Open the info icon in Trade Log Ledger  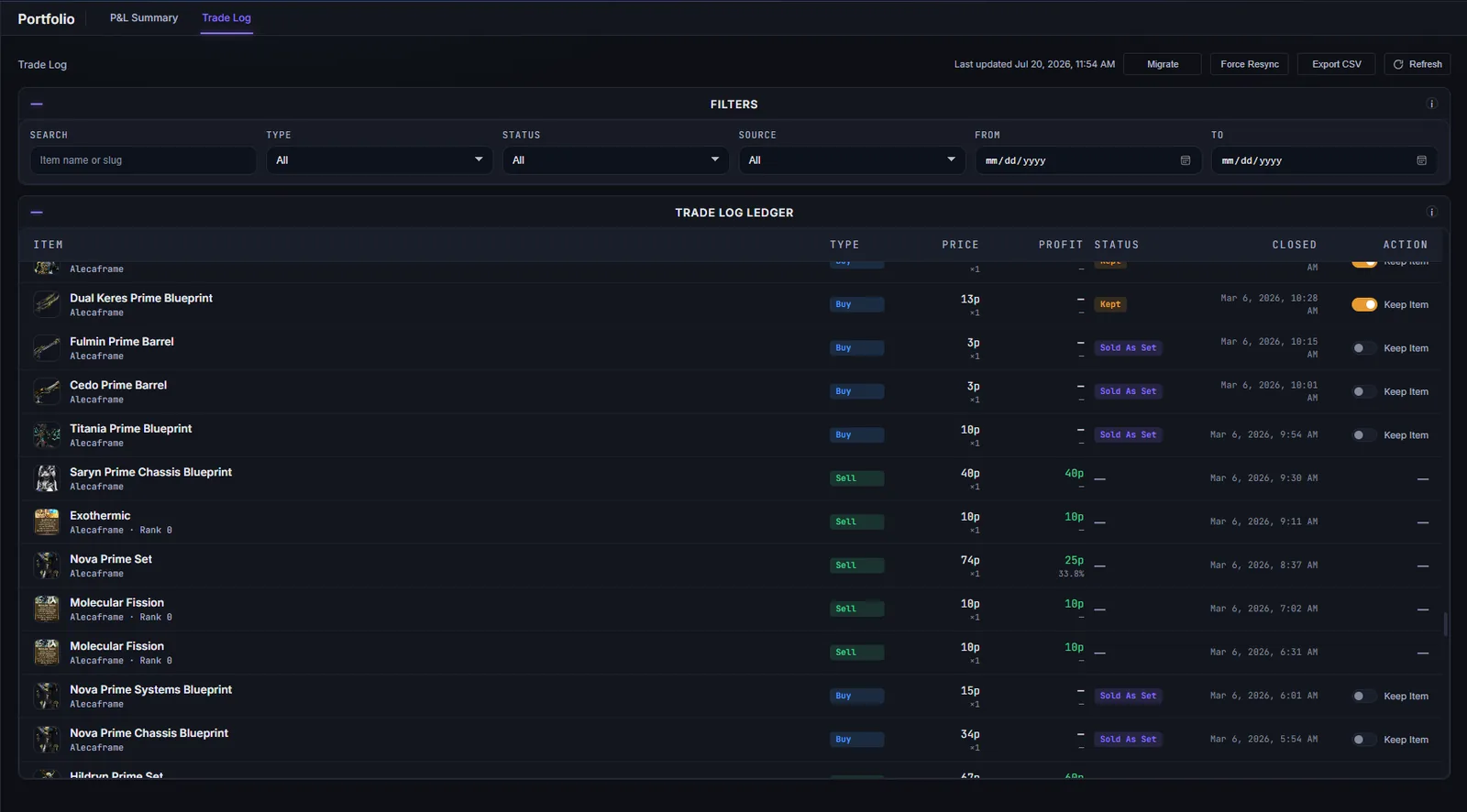click(x=1431, y=212)
